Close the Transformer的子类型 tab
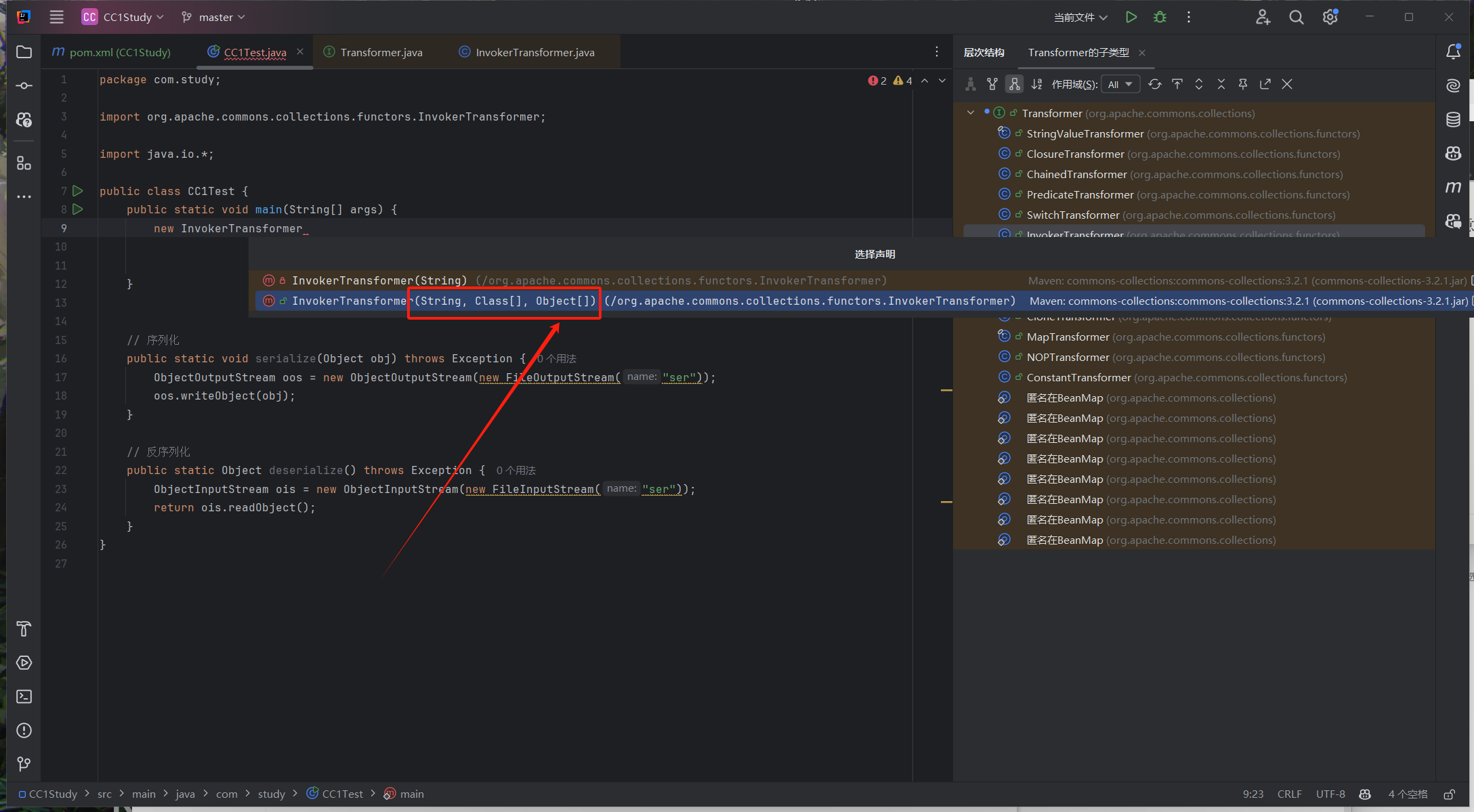 (1142, 53)
